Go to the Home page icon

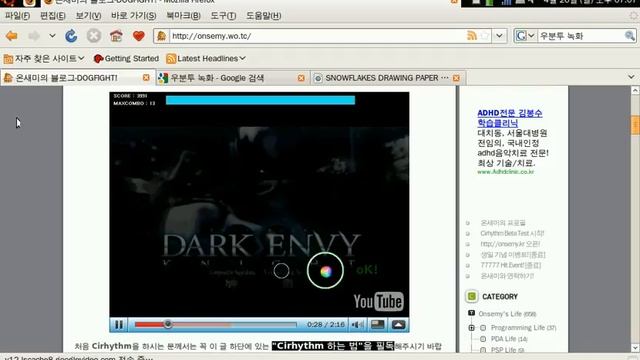(116, 36)
